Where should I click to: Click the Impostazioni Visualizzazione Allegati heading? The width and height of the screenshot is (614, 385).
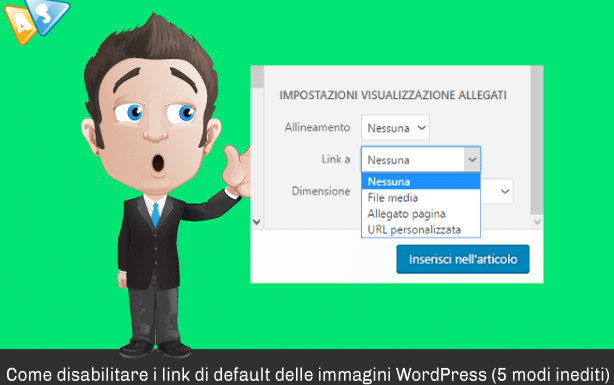click(x=393, y=95)
